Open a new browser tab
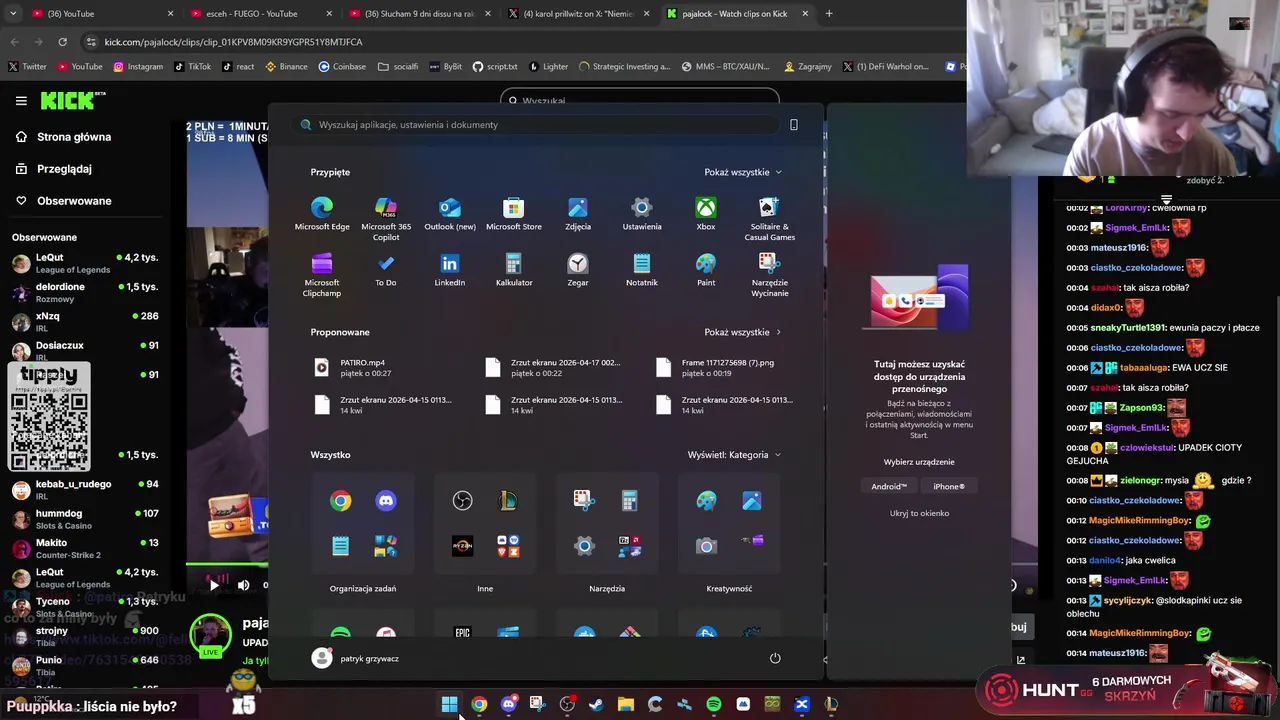Viewport: 1280px width, 720px height. pyautogui.click(x=829, y=14)
